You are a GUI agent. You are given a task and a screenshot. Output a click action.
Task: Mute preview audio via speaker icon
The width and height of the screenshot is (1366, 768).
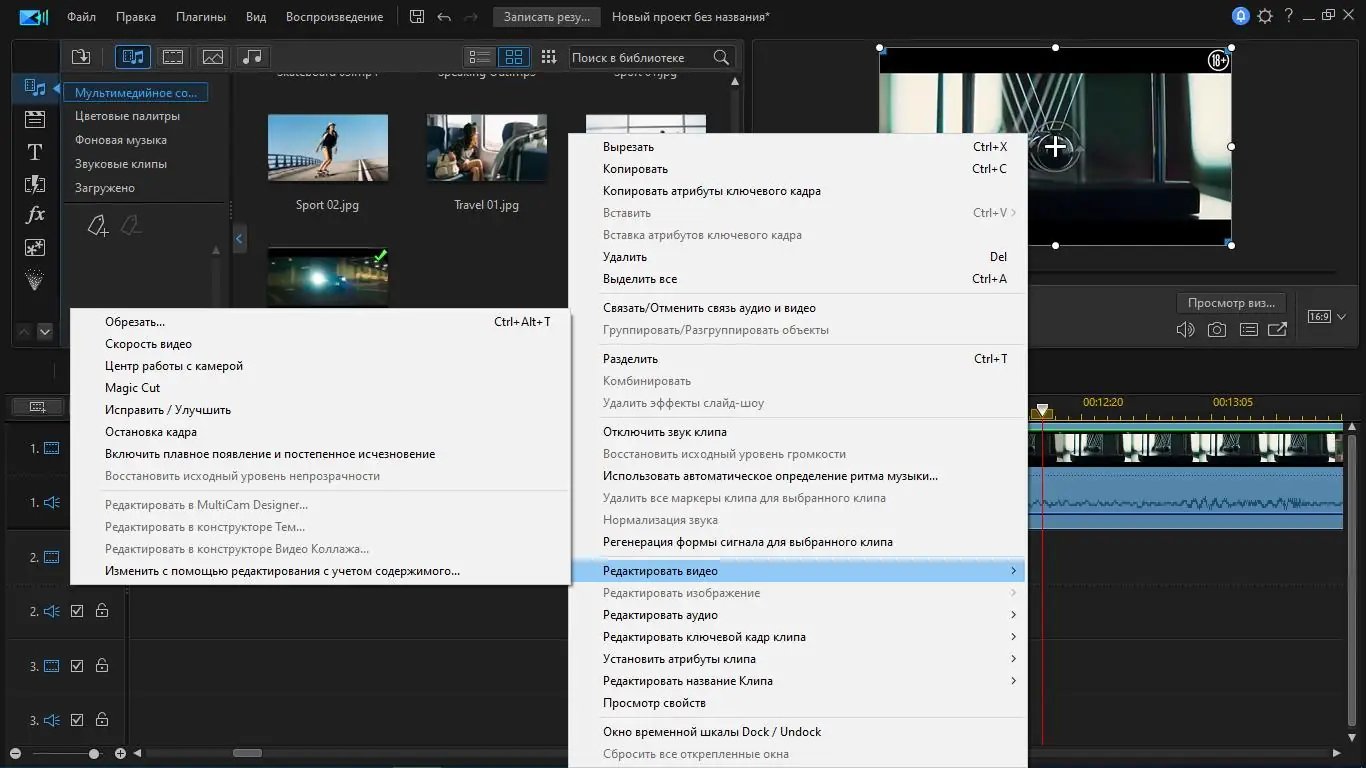point(1185,329)
